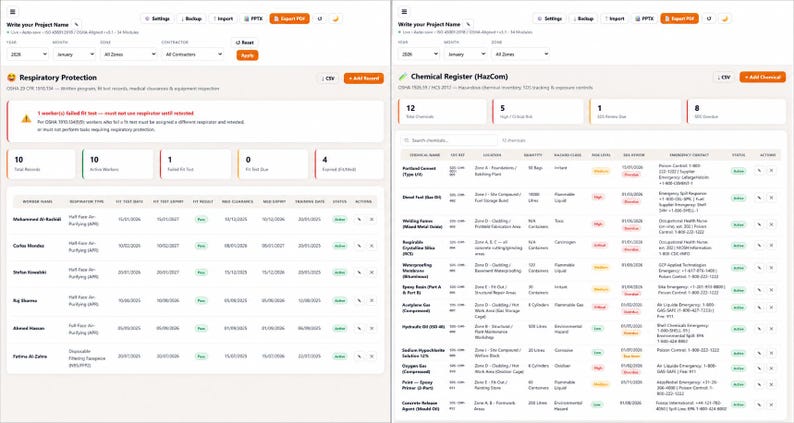Open Year dropdown in left panel

coord(27,54)
